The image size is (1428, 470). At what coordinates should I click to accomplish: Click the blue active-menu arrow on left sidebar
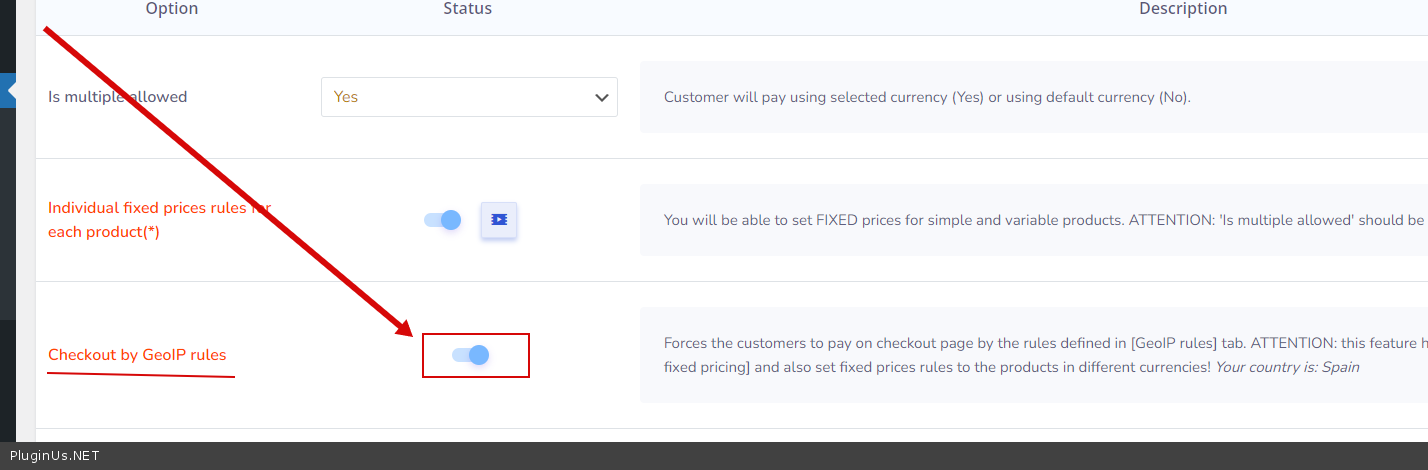pyautogui.click(x=11, y=90)
